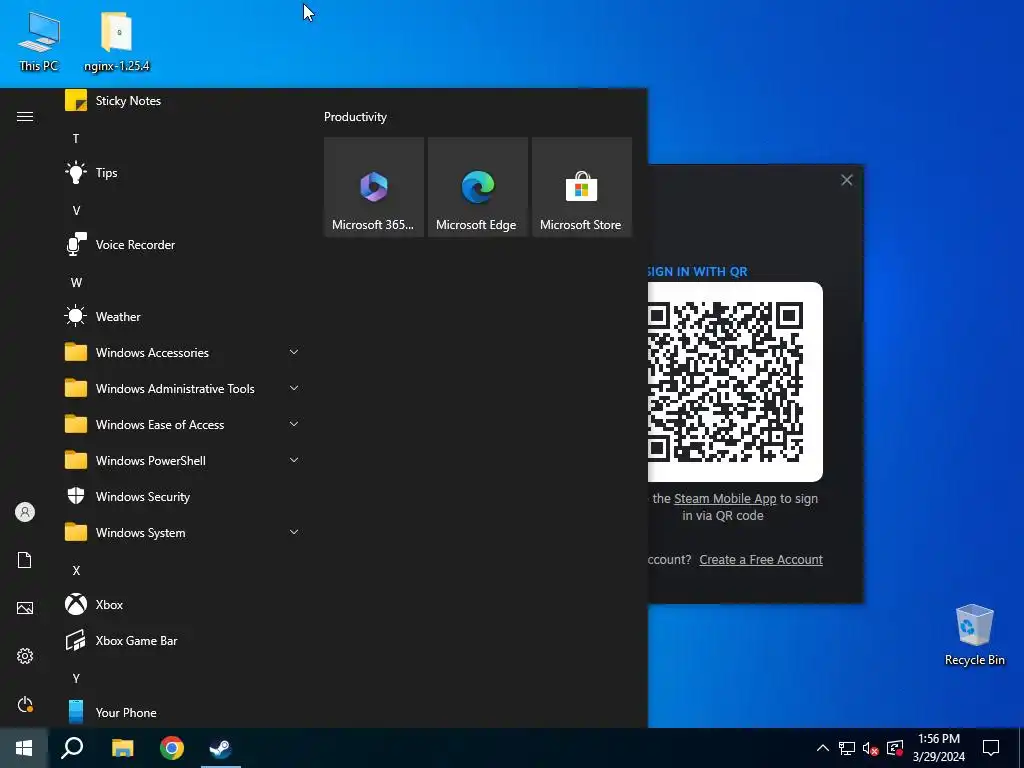Open Voice Recorder

[182, 245]
